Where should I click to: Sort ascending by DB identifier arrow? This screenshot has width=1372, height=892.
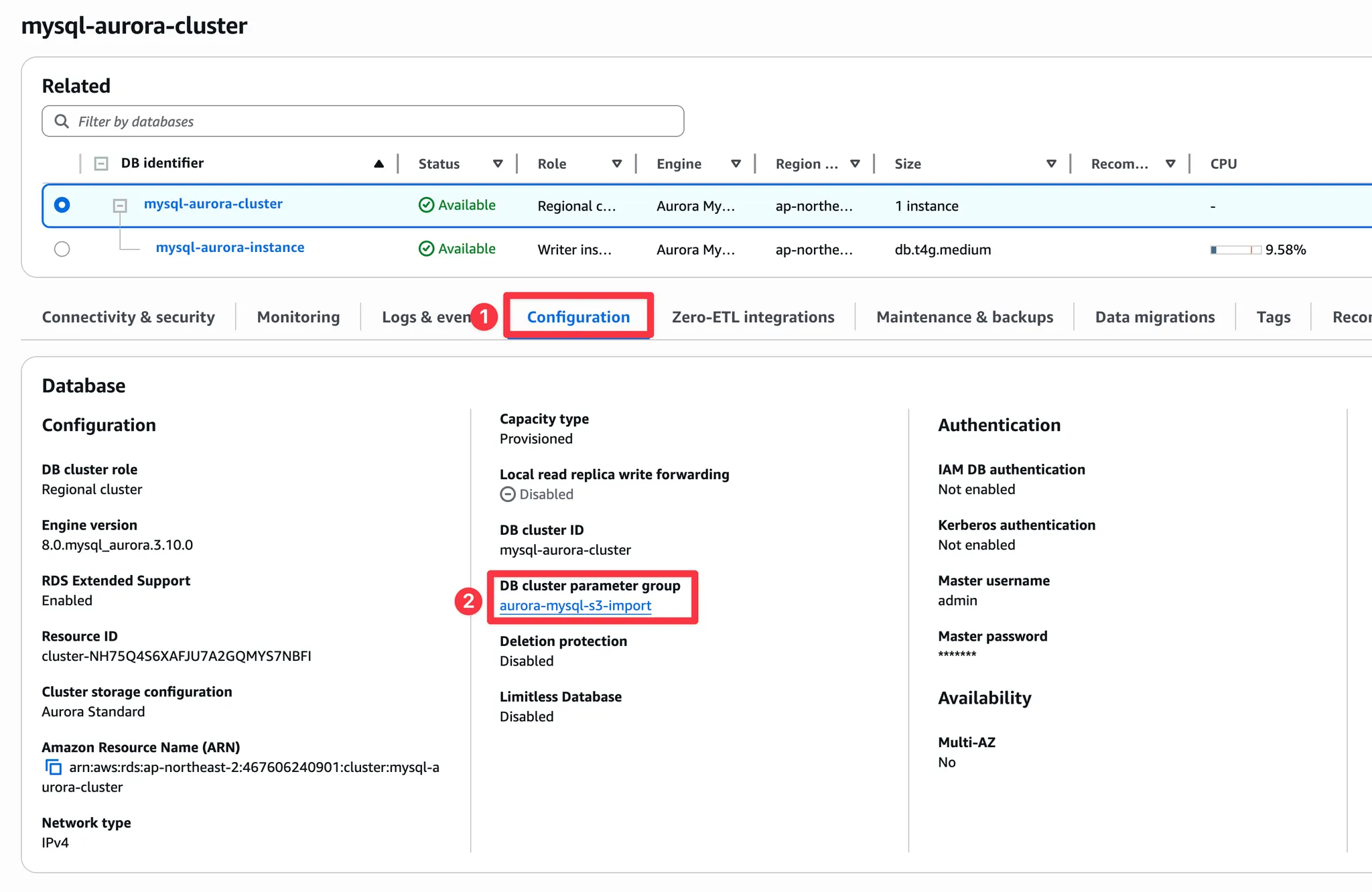click(x=379, y=164)
